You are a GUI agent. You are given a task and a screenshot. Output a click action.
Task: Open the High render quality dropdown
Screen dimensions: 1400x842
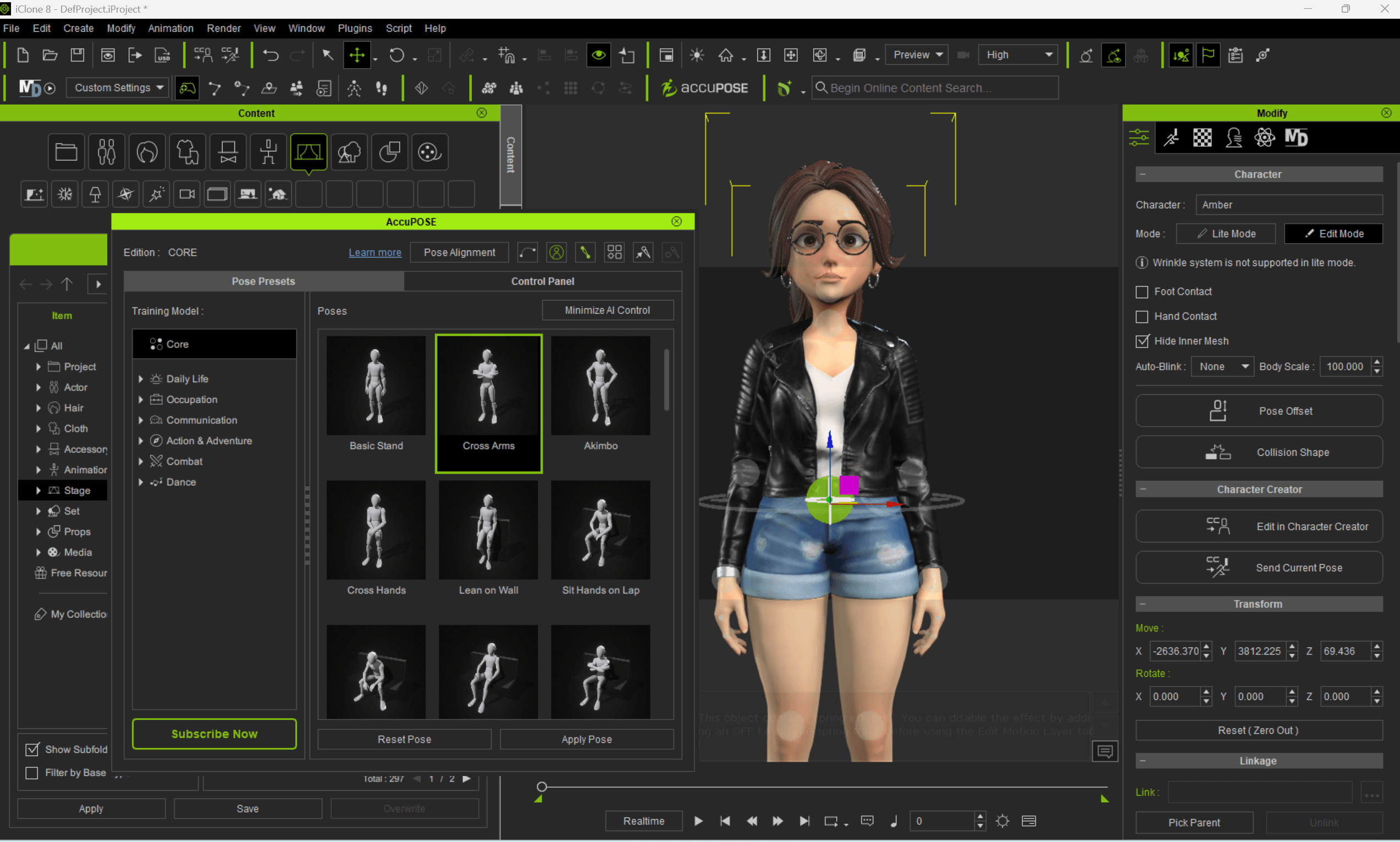(x=1018, y=55)
